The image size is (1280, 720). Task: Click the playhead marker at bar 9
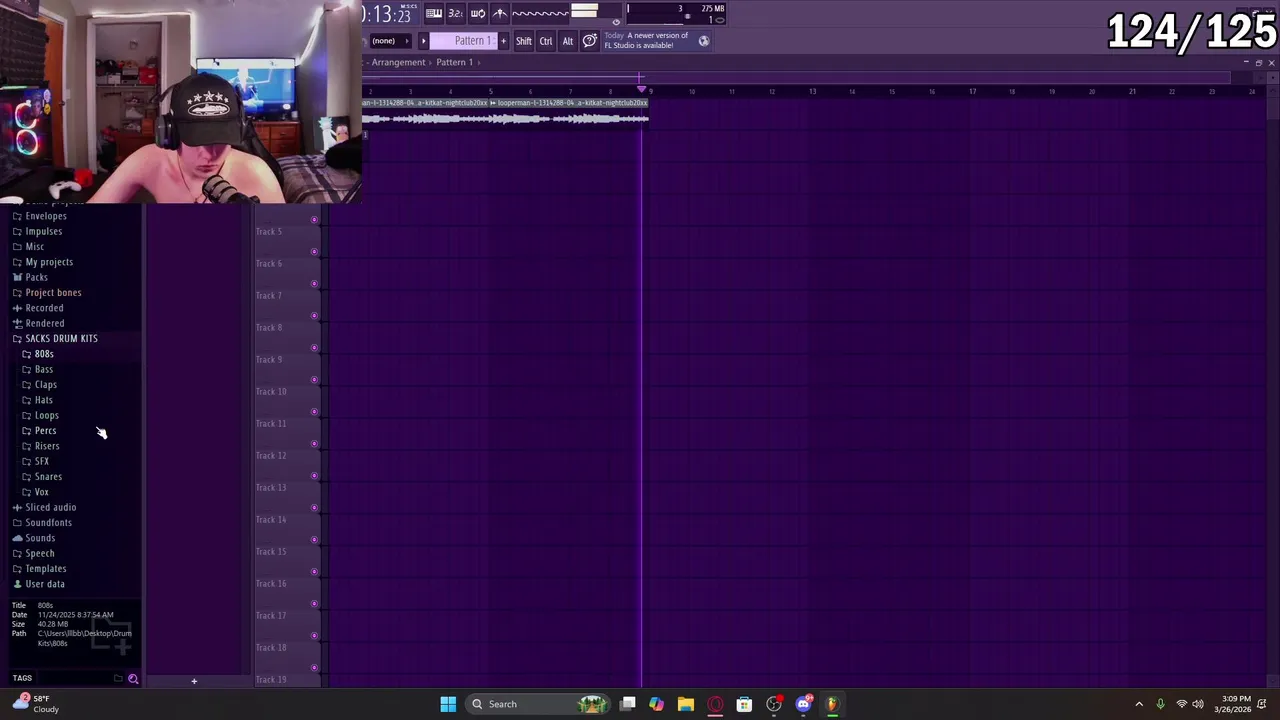pos(641,90)
